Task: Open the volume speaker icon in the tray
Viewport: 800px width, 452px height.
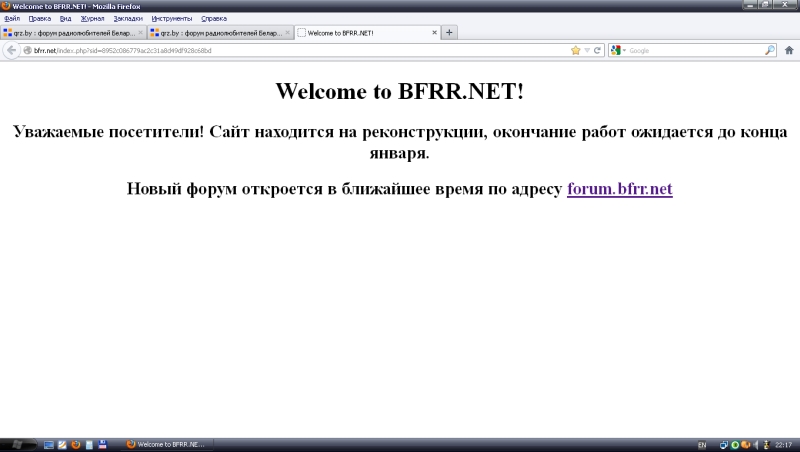Action: pyautogui.click(x=755, y=444)
